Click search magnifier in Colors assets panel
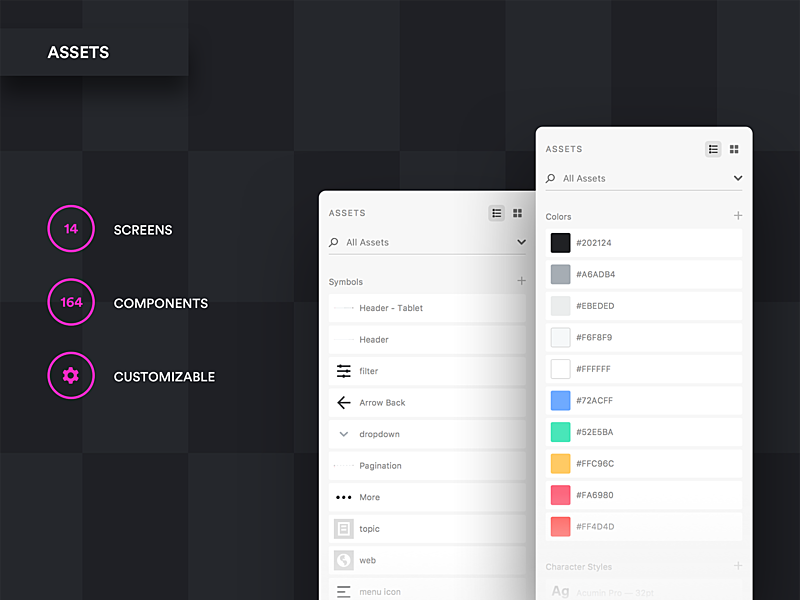 (x=550, y=179)
